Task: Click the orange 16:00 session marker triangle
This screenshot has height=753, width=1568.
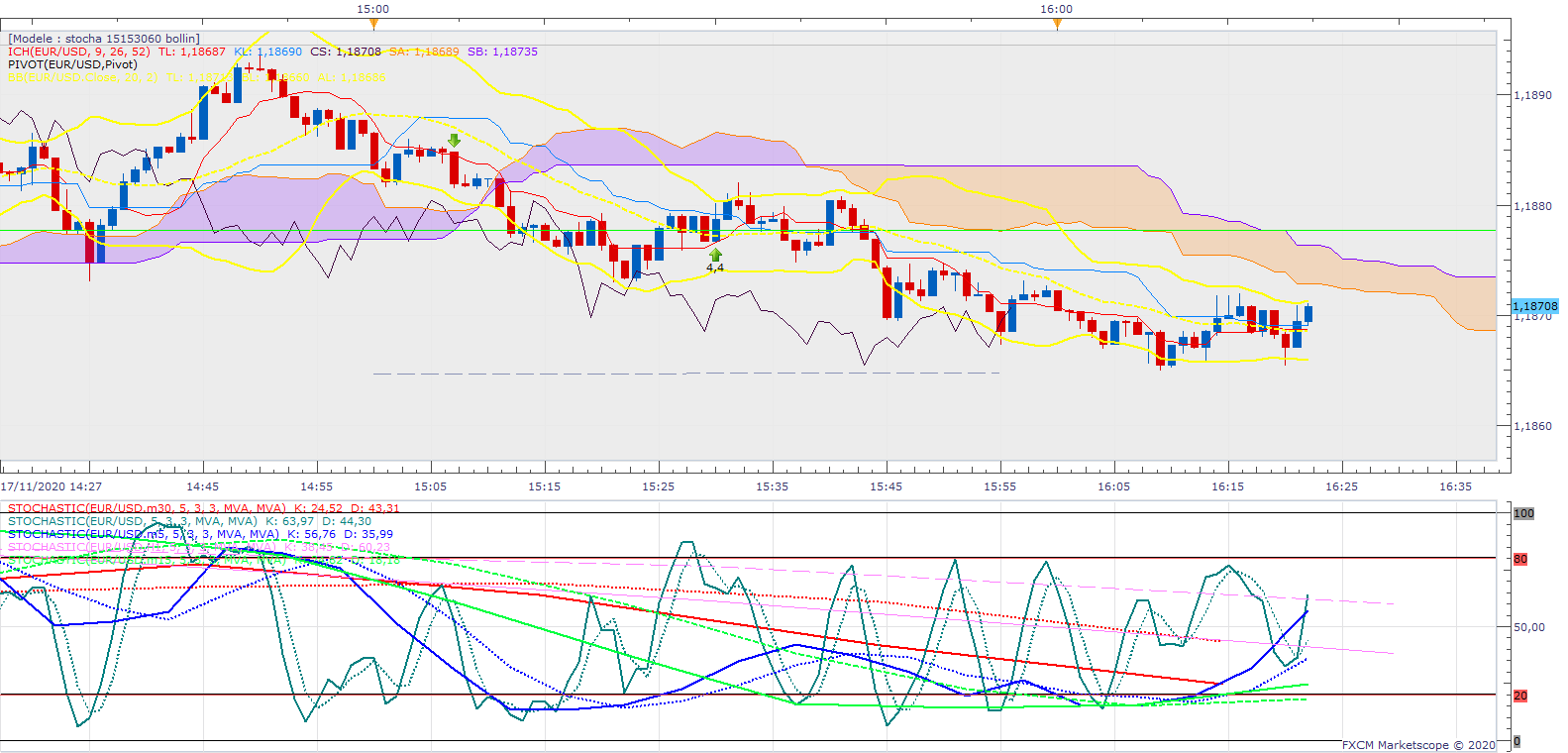Action: [x=1057, y=24]
